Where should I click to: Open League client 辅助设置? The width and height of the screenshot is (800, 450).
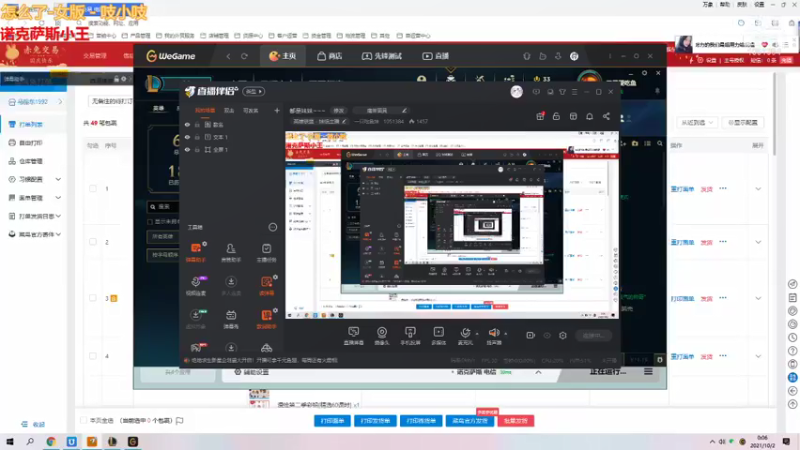click(x=251, y=372)
